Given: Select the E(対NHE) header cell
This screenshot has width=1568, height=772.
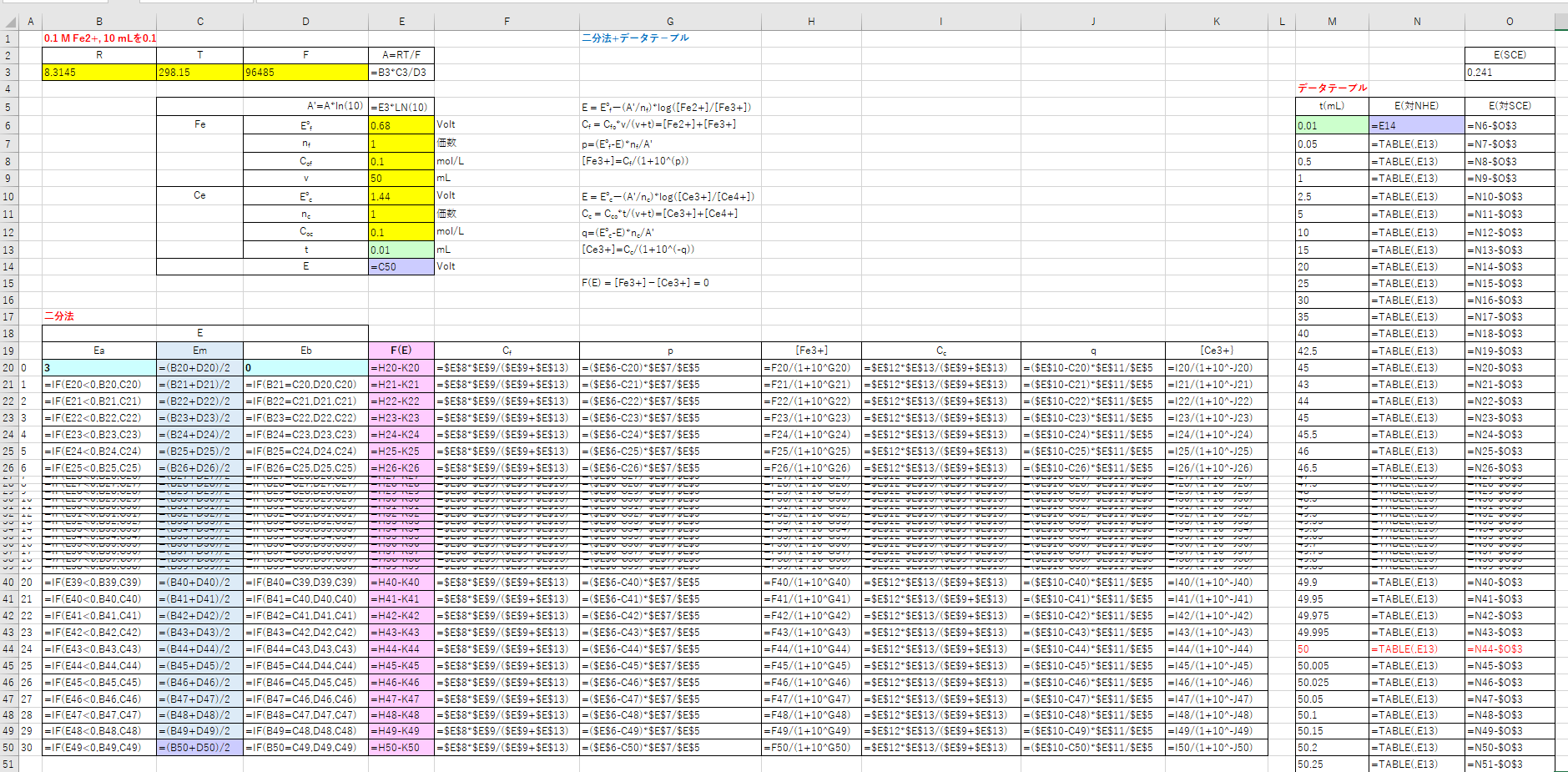Looking at the screenshot, I should click(x=1417, y=106).
